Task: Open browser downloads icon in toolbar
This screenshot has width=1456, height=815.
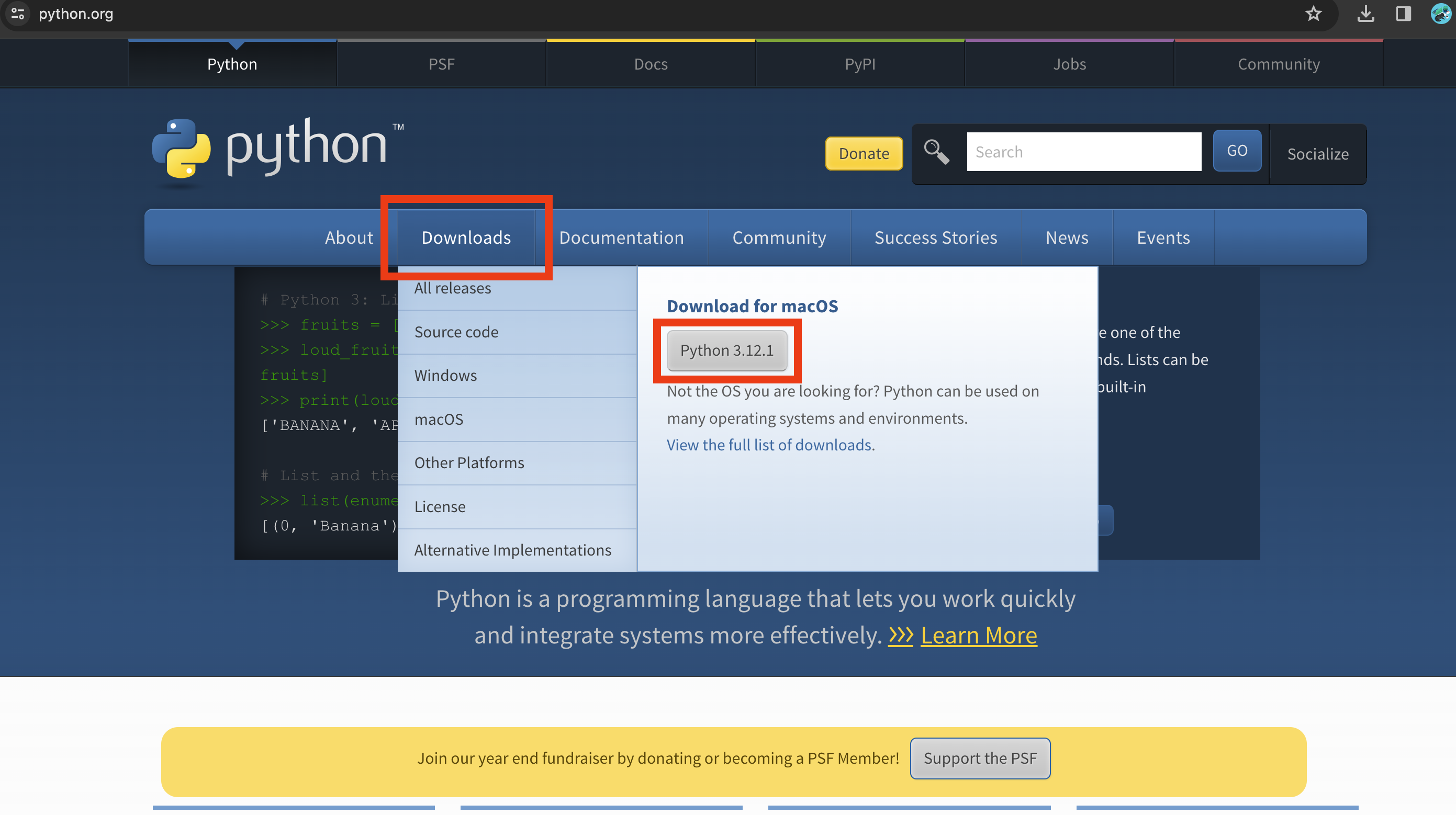Action: 1365,14
